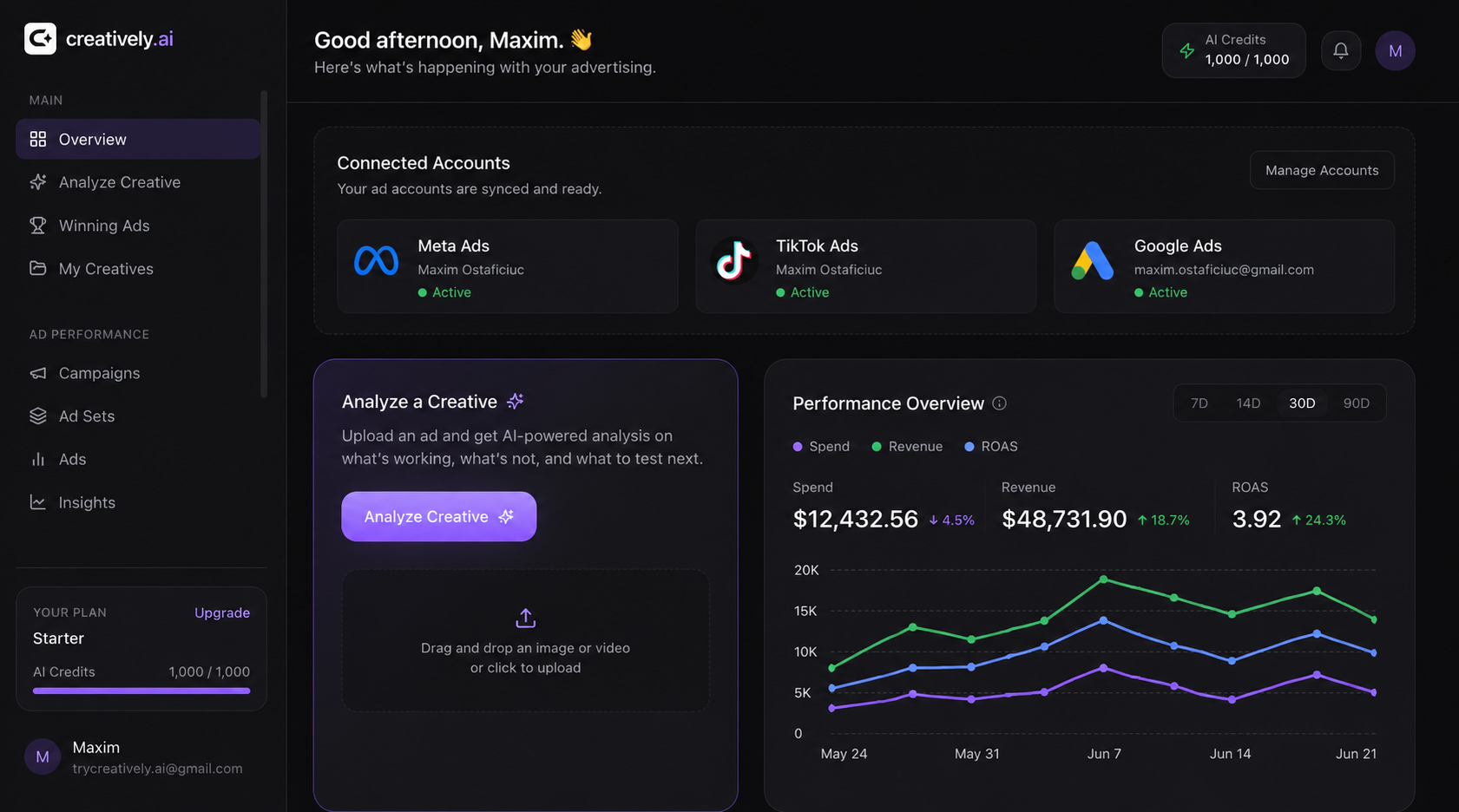The image size is (1459, 812).
Task: Click the Meta Ads logo
Action: [376, 260]
